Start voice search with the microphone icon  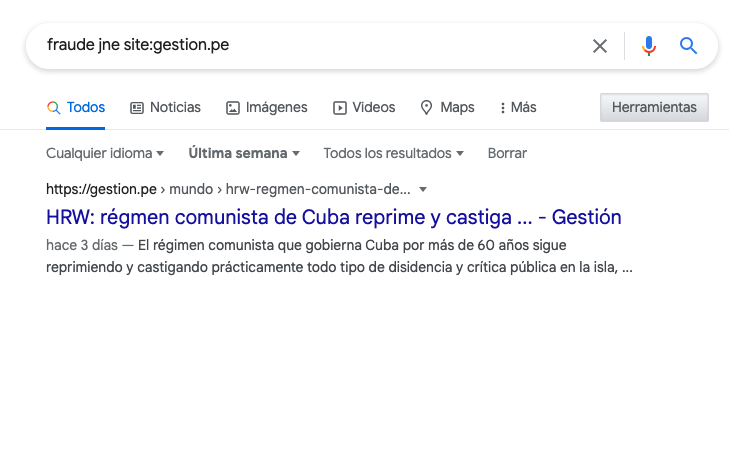pyautogui.click(x=649, y=46)
